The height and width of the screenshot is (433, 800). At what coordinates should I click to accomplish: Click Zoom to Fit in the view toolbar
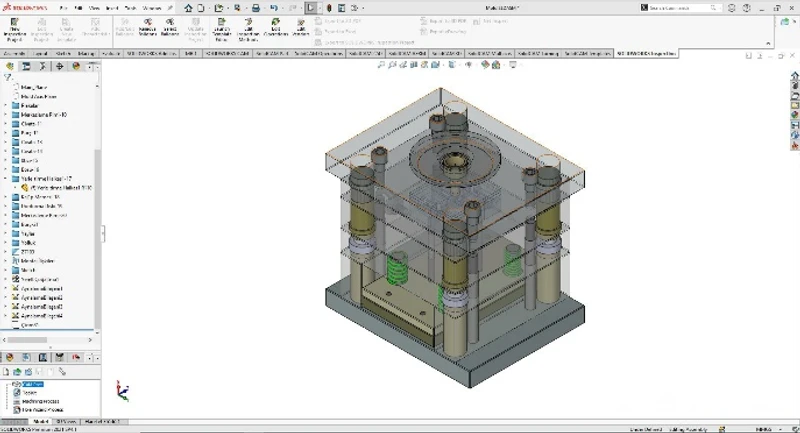pyautogui.click(x=381, y=65)
